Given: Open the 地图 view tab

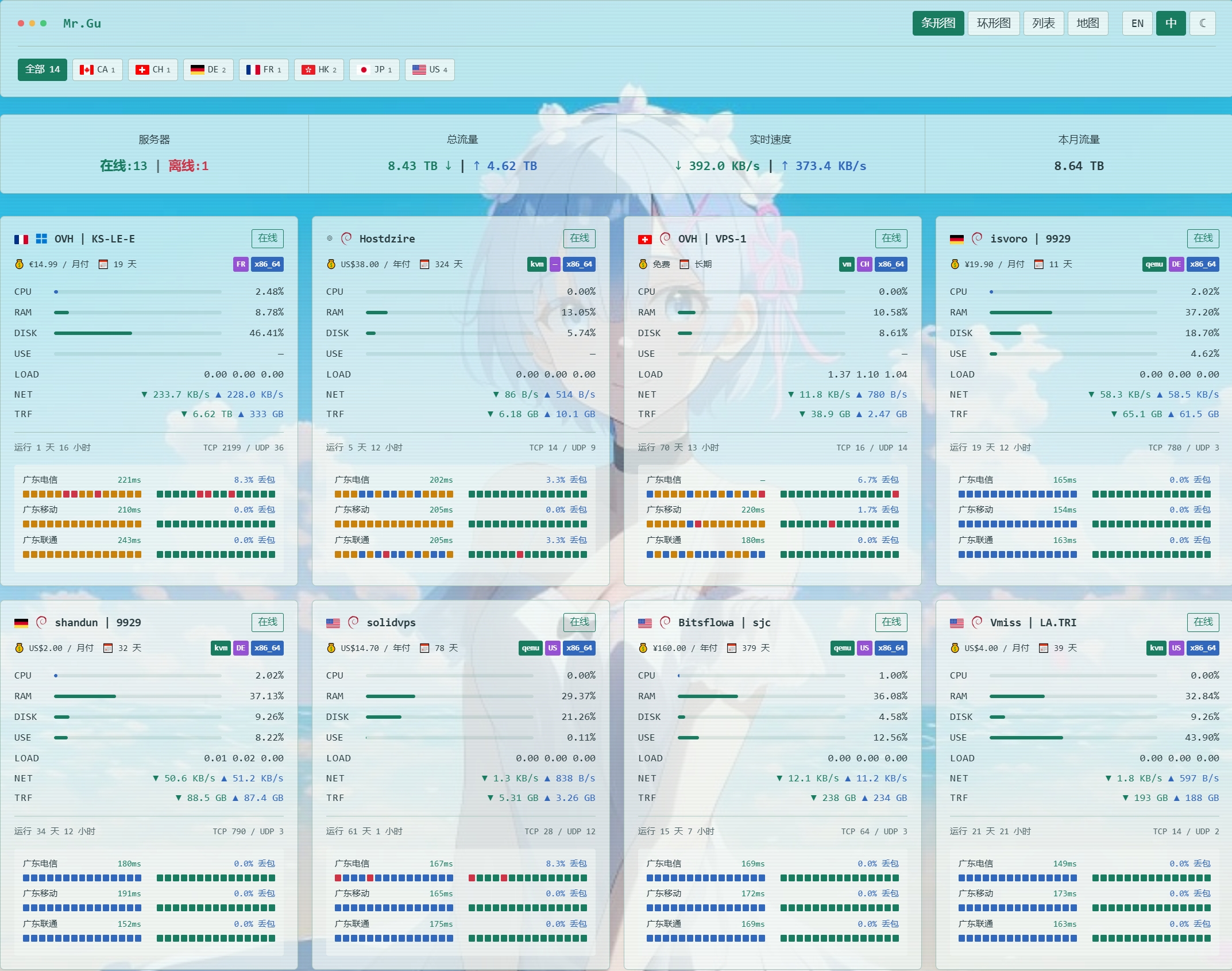Looking at the screenshot, I should pyautogui.click(x=1087, y=24).
